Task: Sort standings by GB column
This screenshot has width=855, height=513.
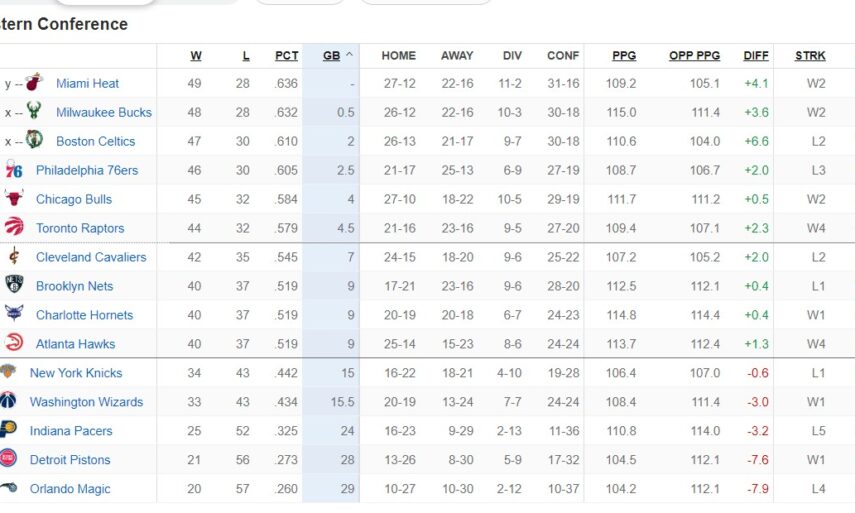Action: pos(331,56)
